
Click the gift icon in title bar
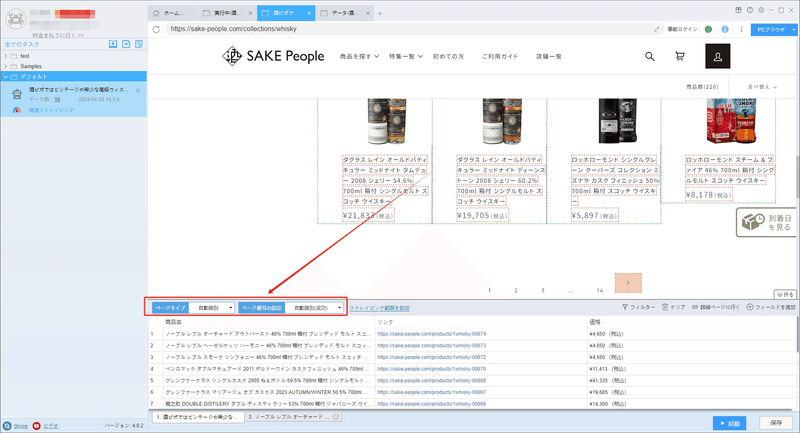pyautogui.click(x=738, y=10)
